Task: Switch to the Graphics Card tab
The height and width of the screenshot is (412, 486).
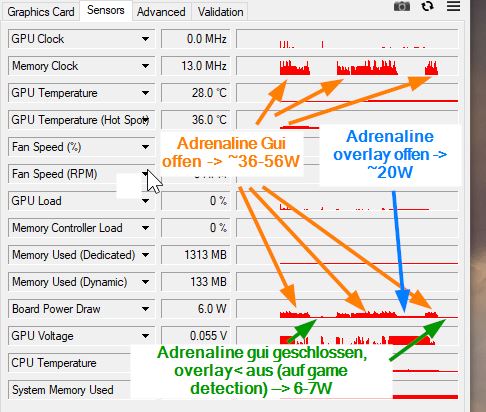Action: click(x=41, y=12)
